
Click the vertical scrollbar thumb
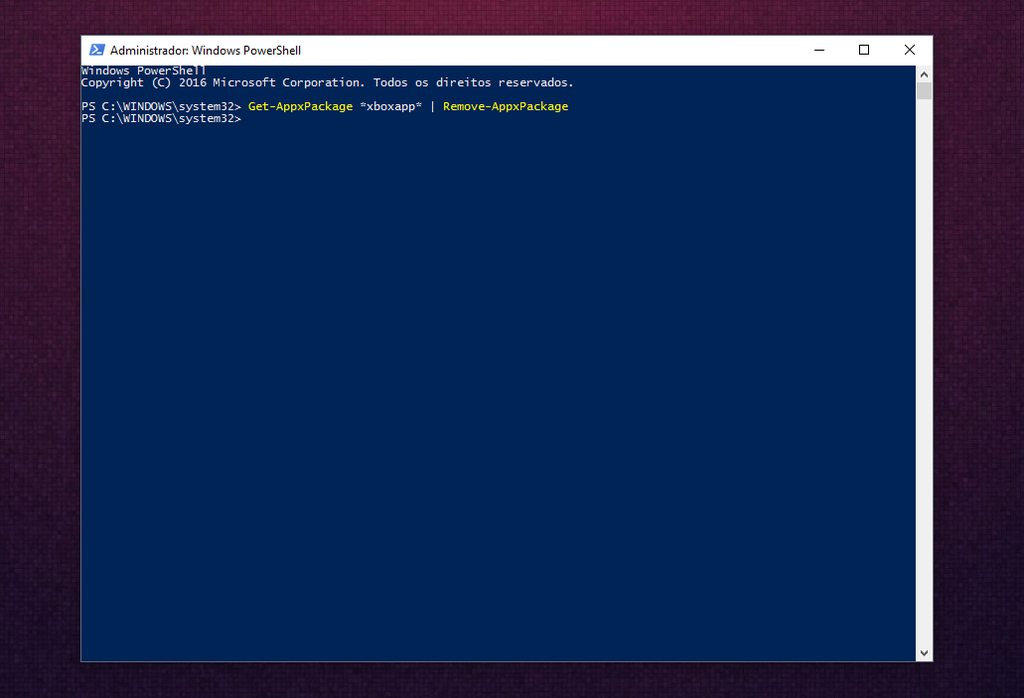point(924,91)
